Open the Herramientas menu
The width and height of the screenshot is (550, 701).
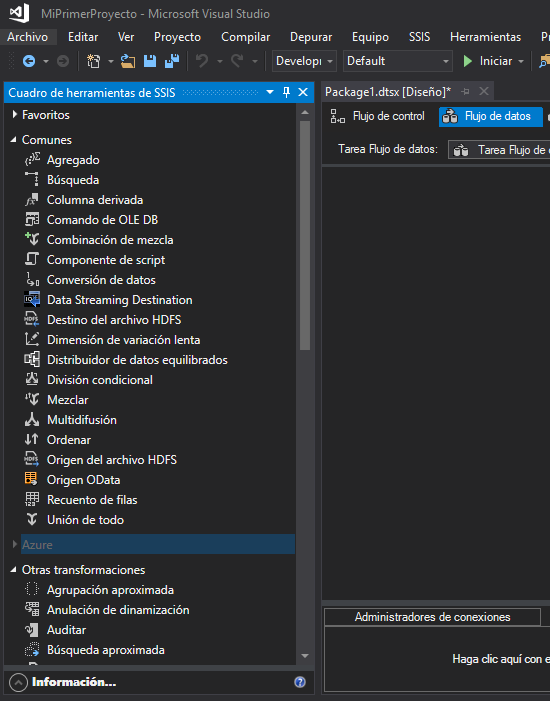485,37
